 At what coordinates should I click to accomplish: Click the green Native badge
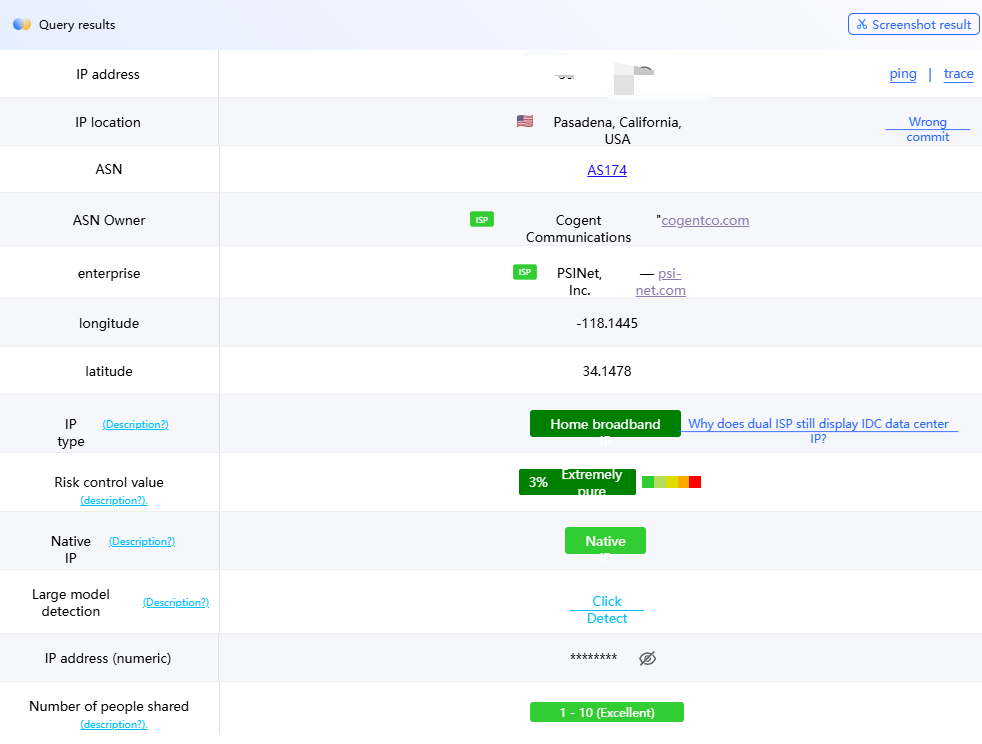tap(605, 541)
